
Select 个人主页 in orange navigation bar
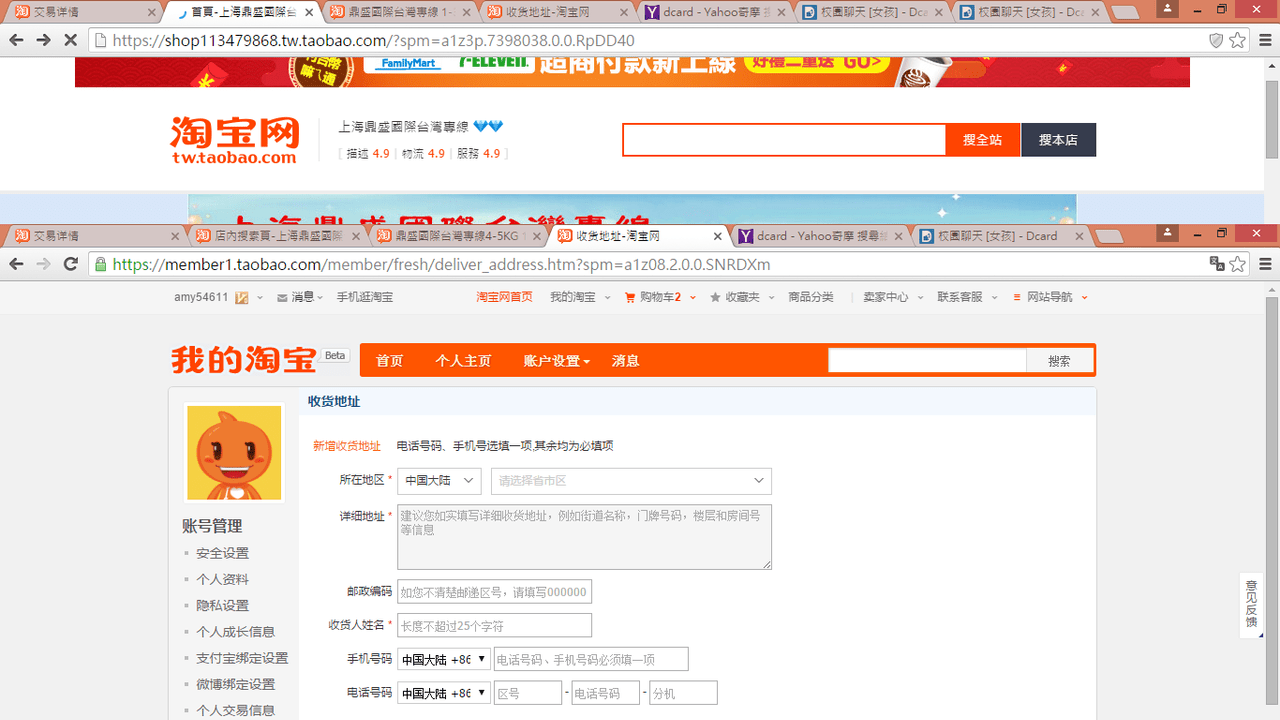point(463,361)
